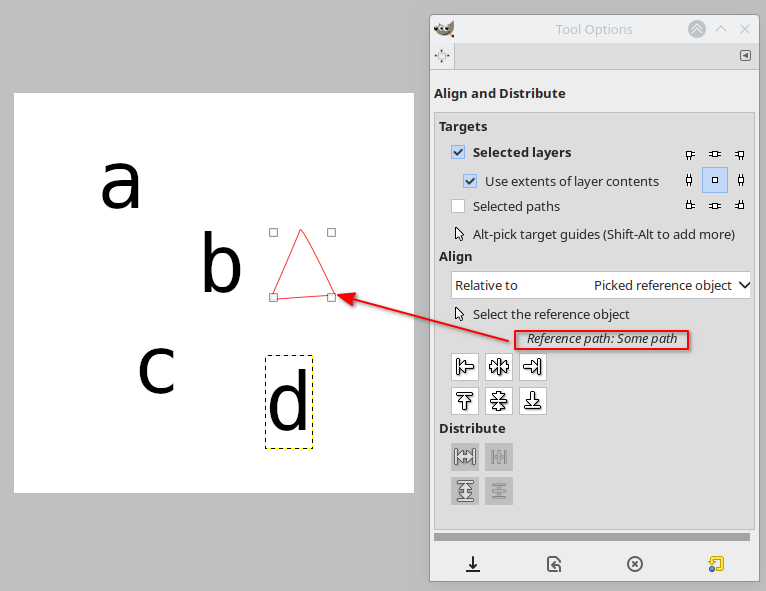Select center anchor point in grid

coord(715,180)
